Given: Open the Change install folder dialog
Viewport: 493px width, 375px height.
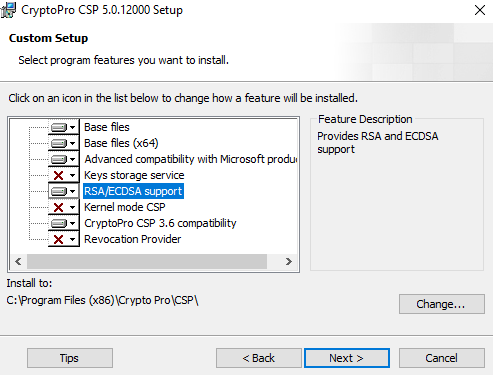Looking at the screenshot, I should 442,304.
